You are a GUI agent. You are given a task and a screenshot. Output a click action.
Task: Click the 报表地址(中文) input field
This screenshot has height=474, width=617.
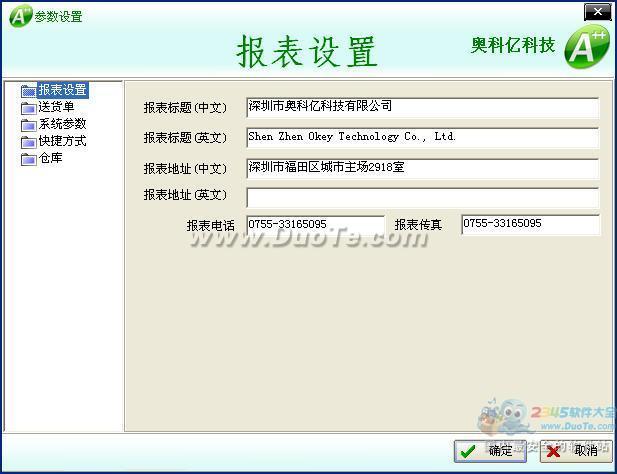point(423,168)
